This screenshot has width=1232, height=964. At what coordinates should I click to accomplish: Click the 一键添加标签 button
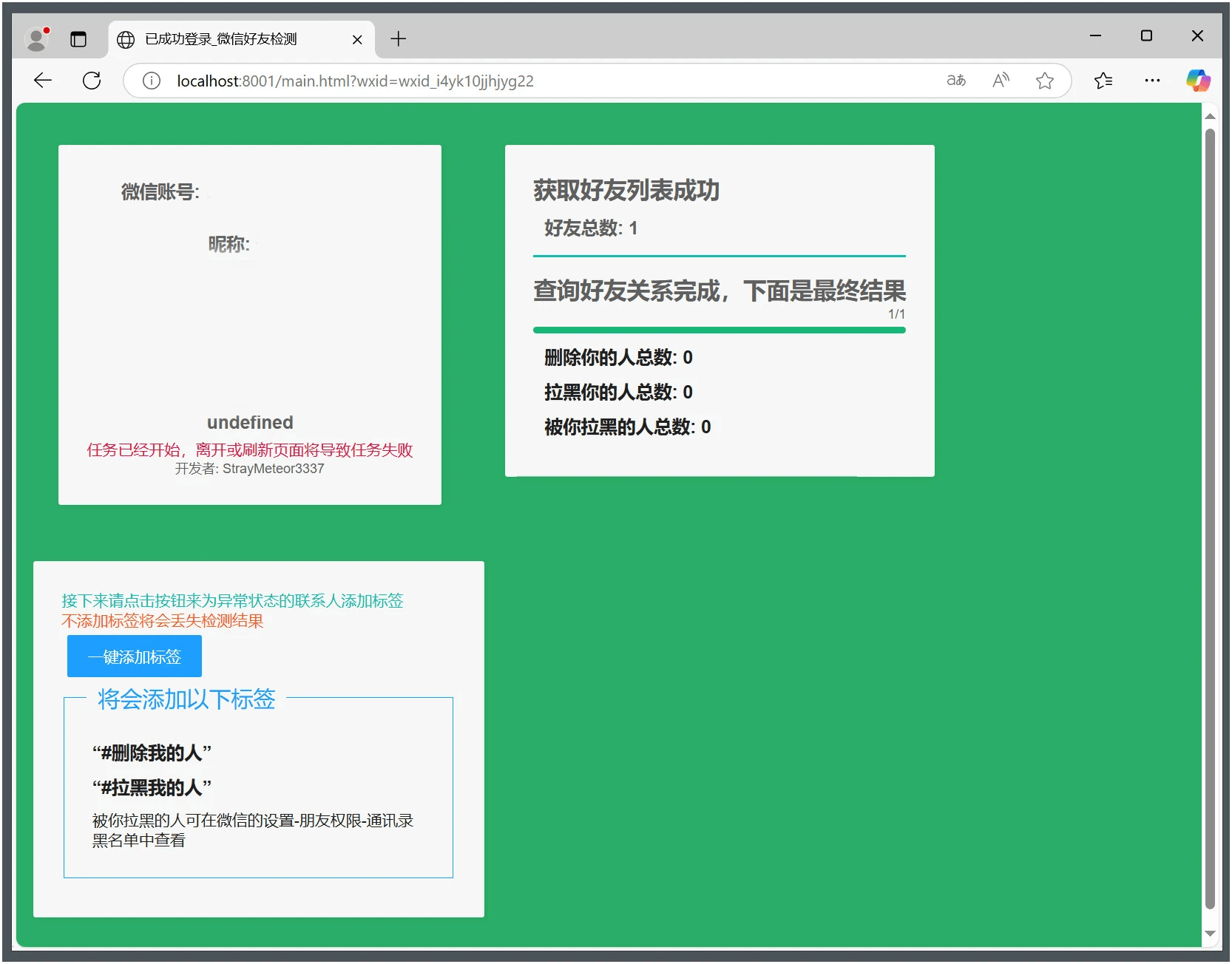click(134, 656)
